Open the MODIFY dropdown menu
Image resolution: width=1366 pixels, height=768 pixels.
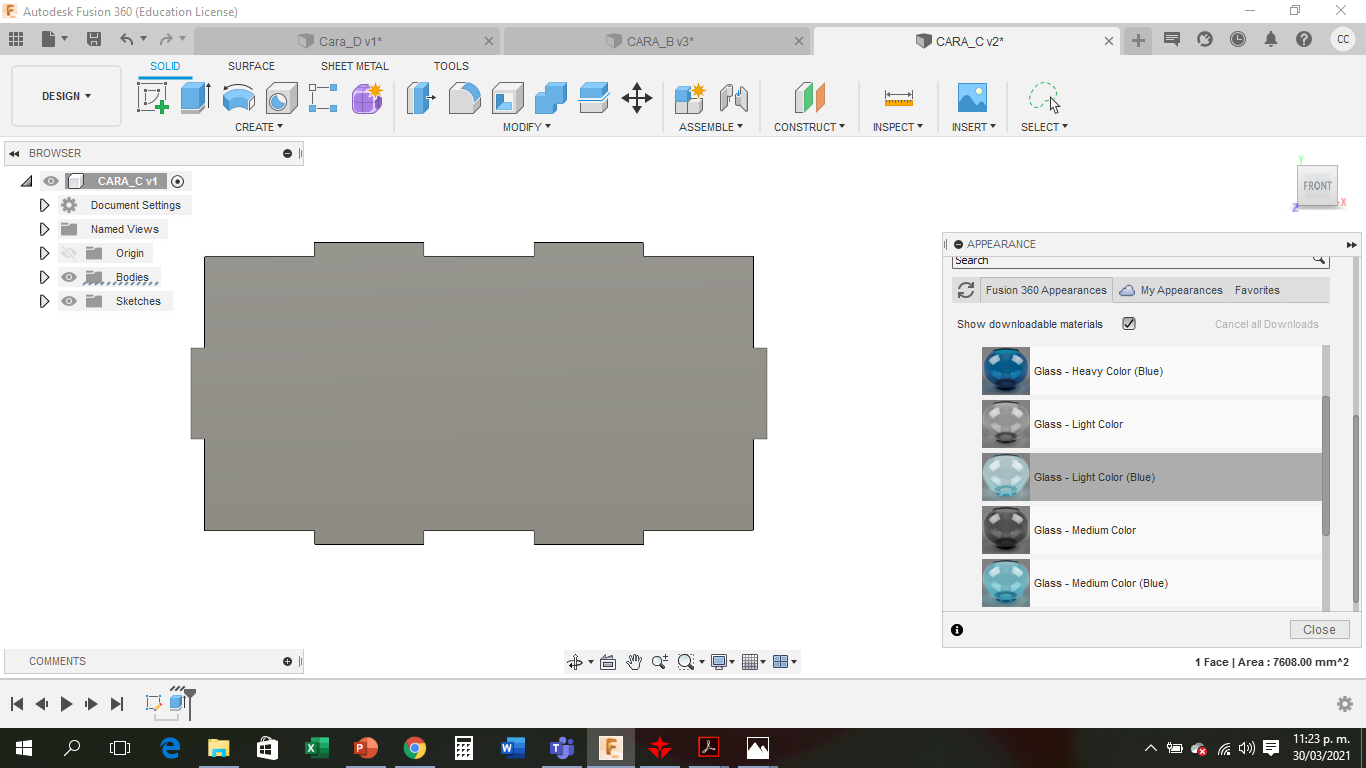(x=526, y=127)
